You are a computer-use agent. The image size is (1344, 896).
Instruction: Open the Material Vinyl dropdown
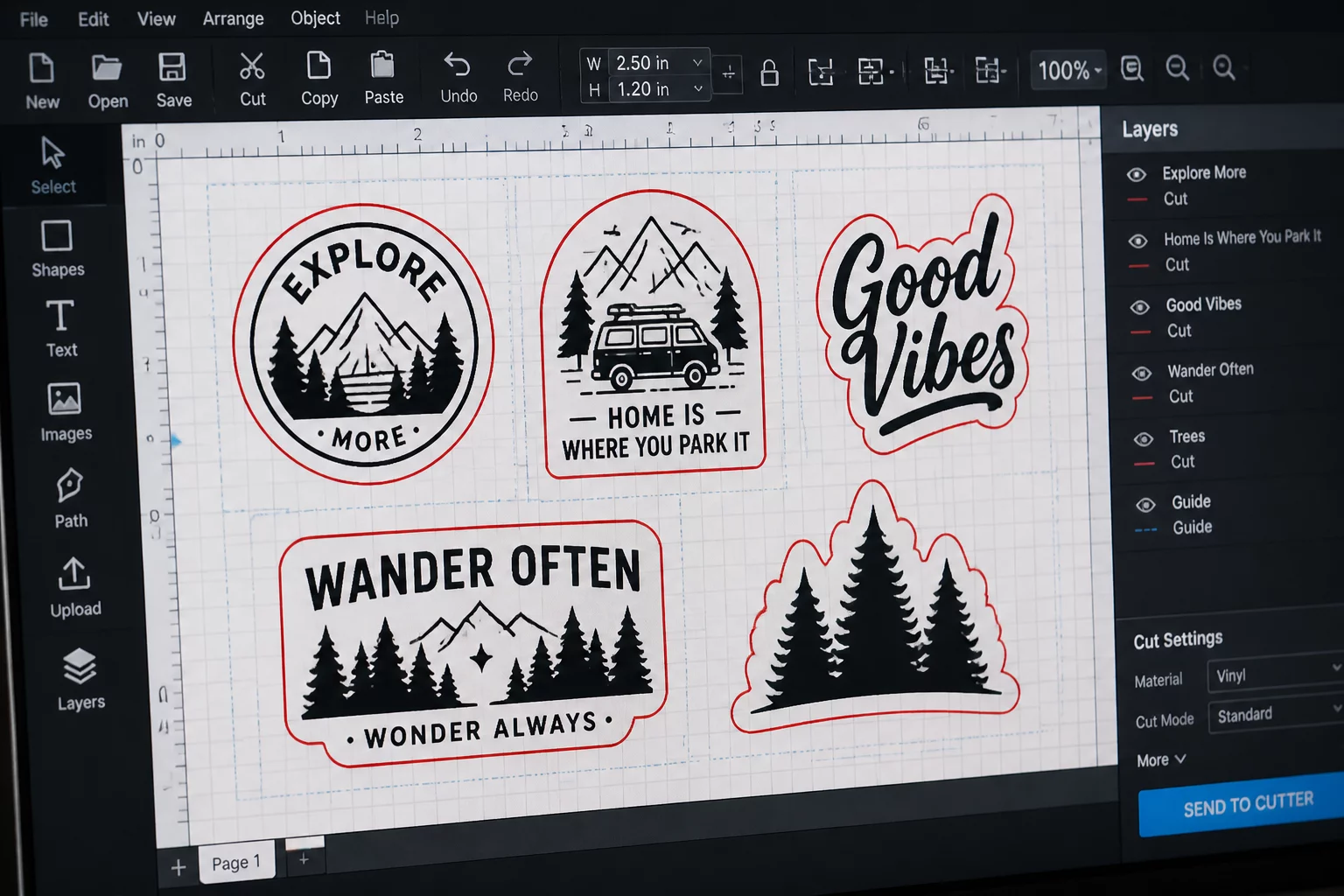(1275, 673)
